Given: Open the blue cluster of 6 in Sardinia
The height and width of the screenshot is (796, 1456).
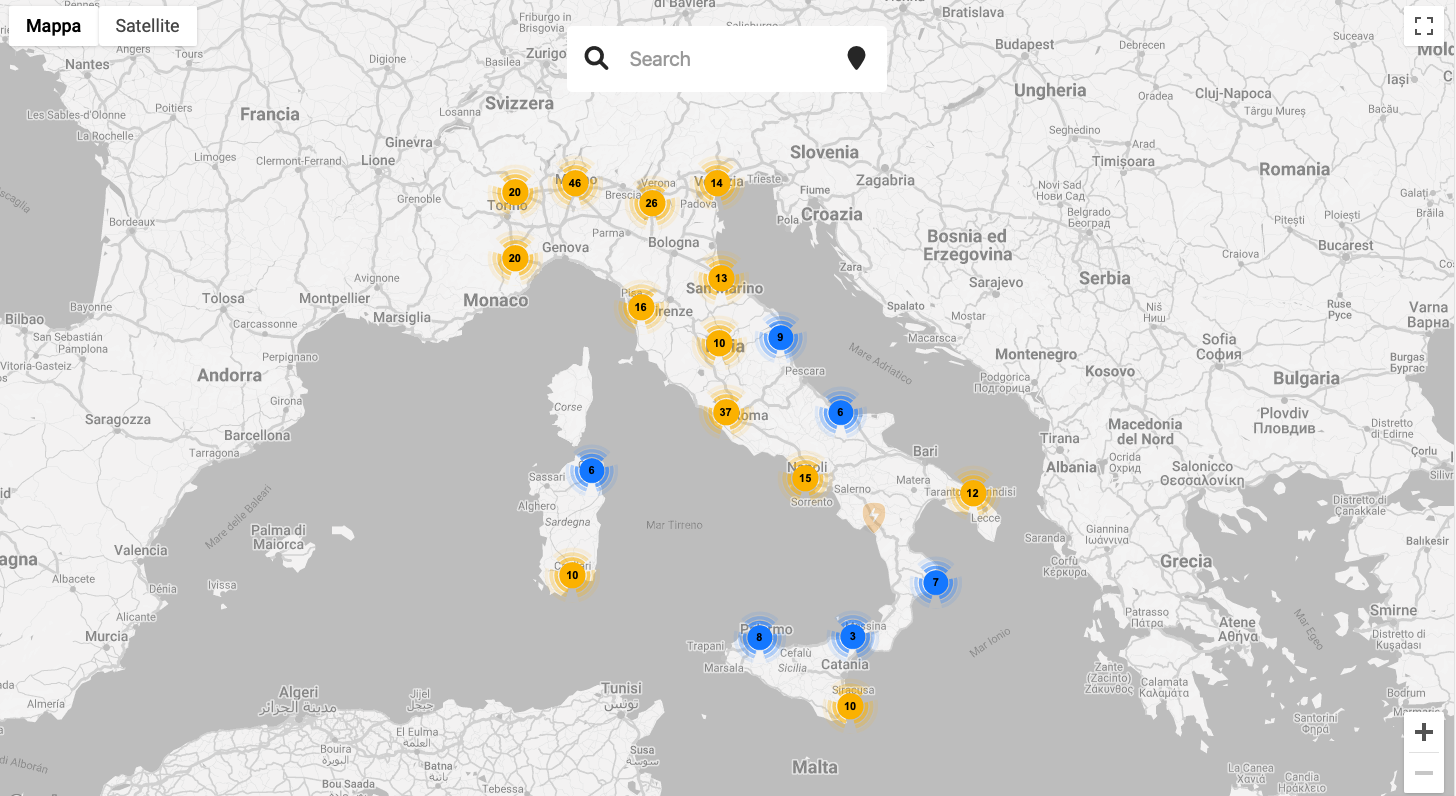Looking at the screenshot, I should pyautogui.click(x=591, y=470).
